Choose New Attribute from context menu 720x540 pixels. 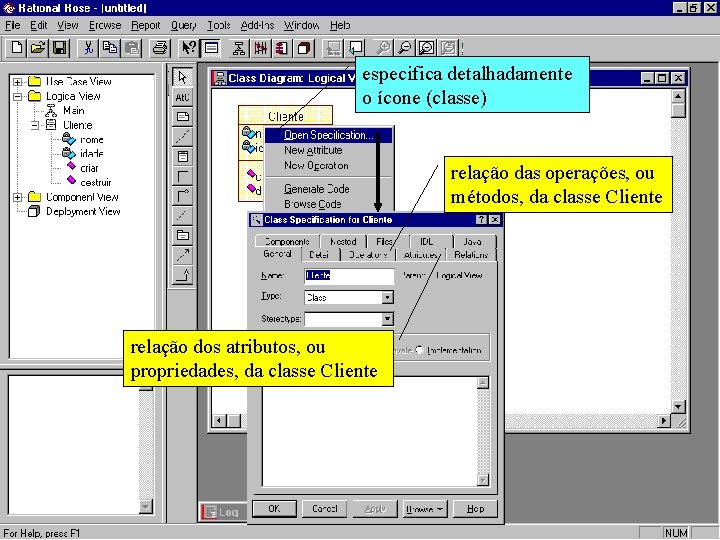(x=313, y=150)
